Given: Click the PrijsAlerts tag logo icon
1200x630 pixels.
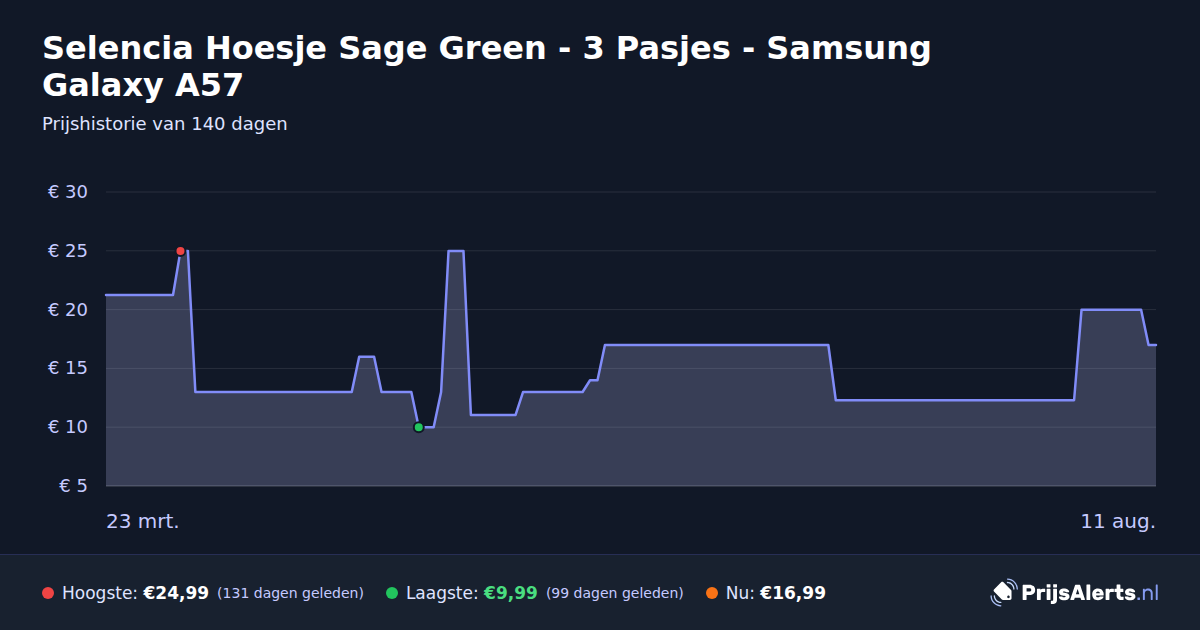Looking at the screenshot, I should click(x=1003, y=593).
